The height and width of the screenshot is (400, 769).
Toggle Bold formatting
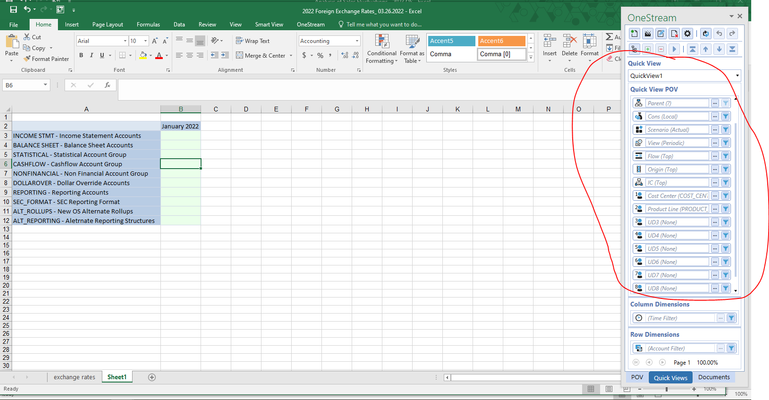81,55
